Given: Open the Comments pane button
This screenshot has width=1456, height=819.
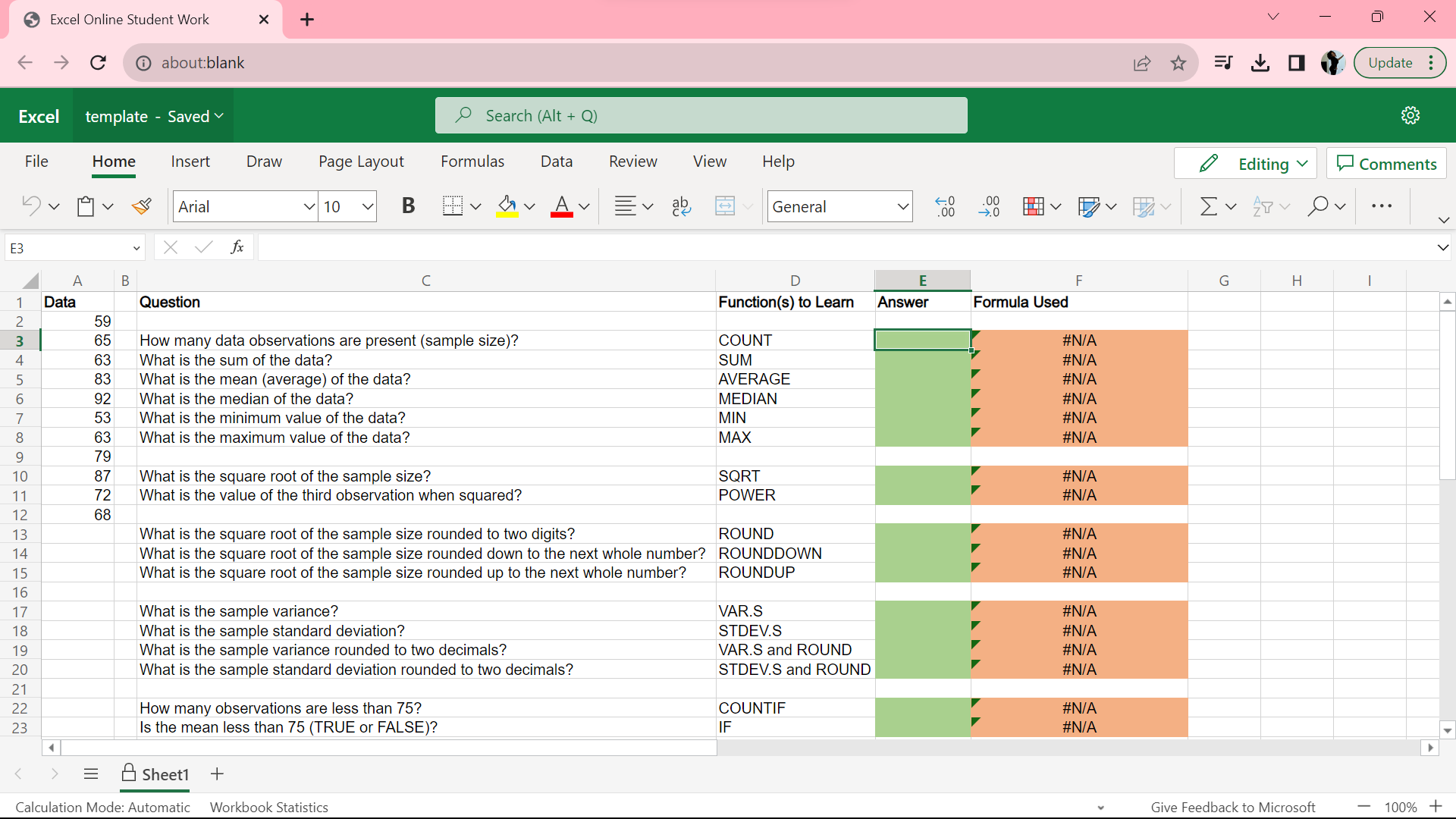Looking at the screenshot, I should 1386,164.
